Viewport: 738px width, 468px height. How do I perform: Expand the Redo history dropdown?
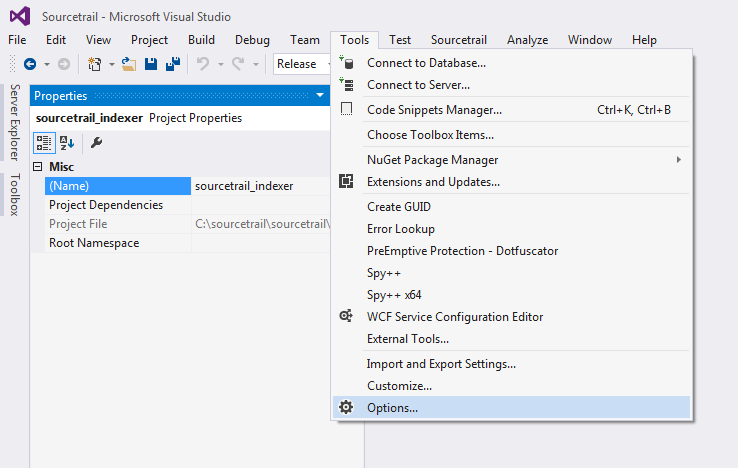(x=256, y=64)
